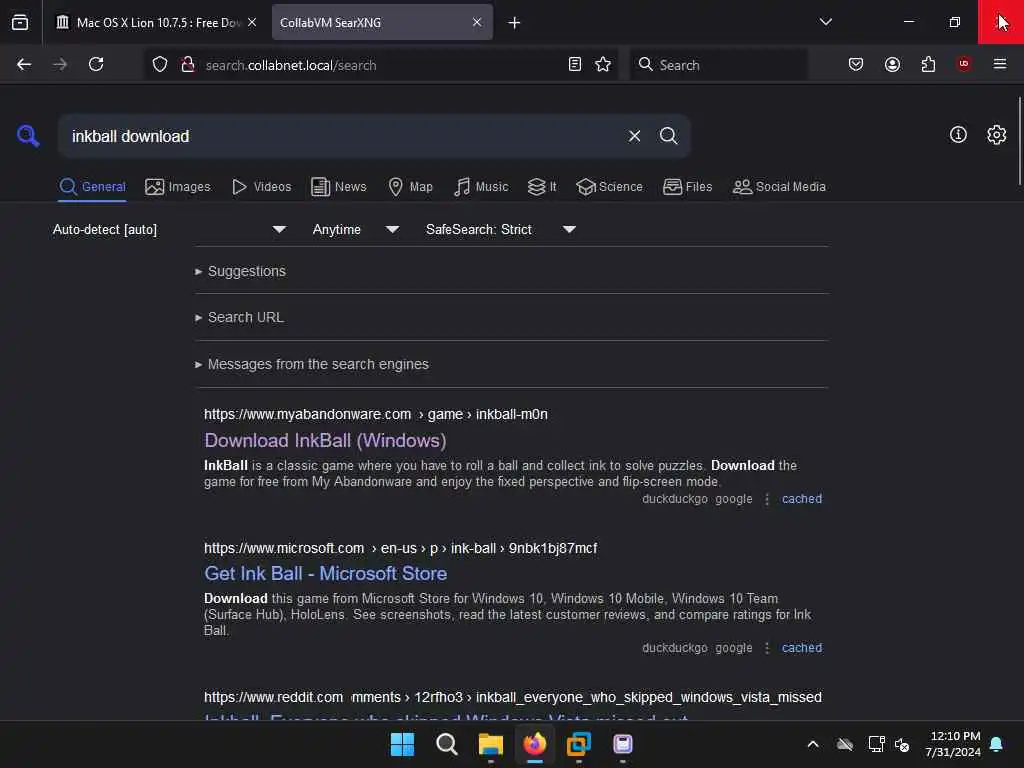Toggle reader view icon in address bar
Image resolution: width=1024 pixels, height=768 pixels.
[575, 64]
